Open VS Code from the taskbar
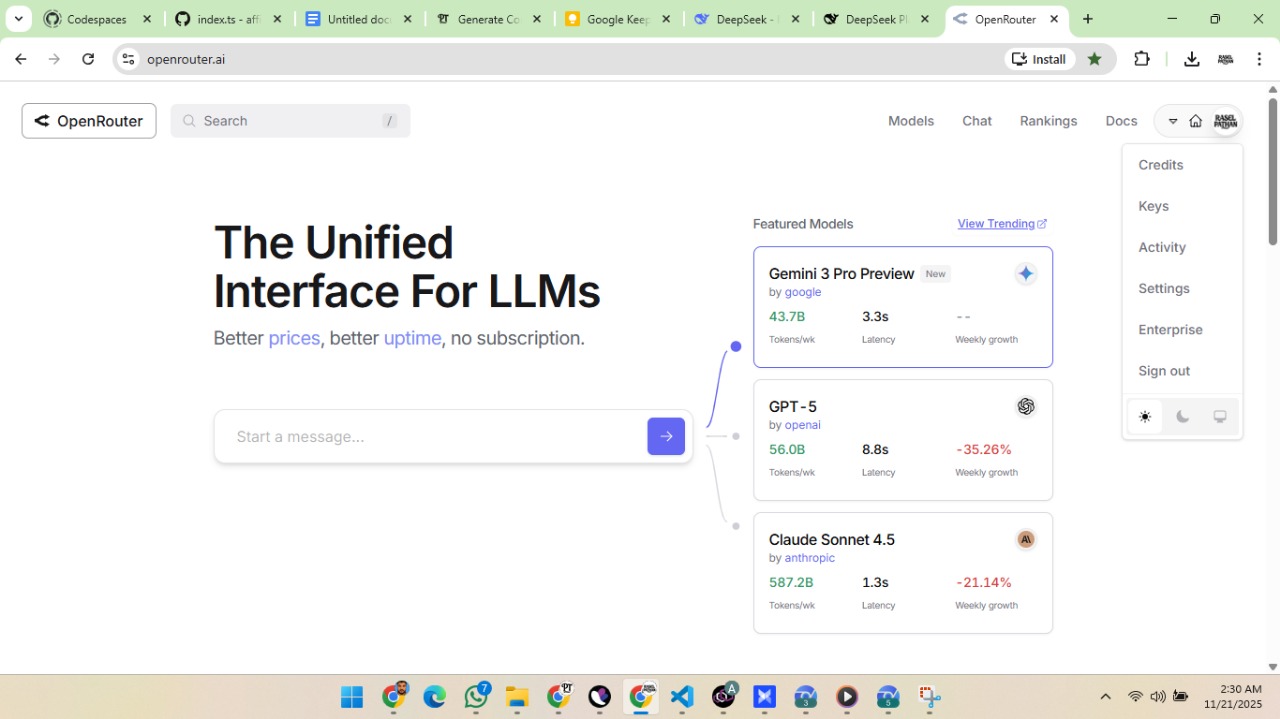1280x719 pixels. [682, 697]
